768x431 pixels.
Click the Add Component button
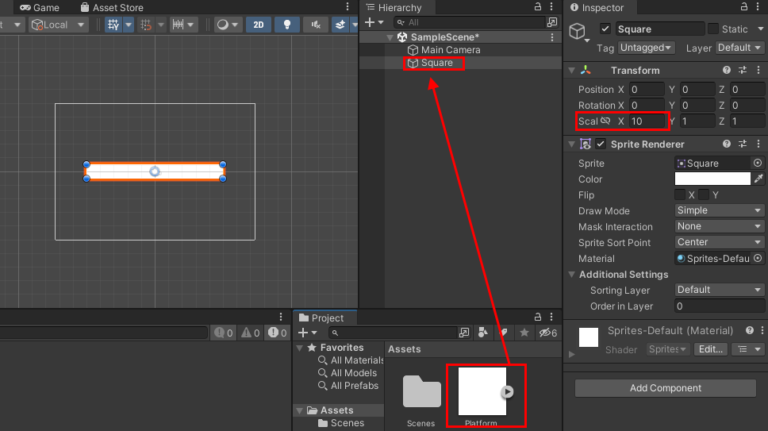click(x=665, y=388)
